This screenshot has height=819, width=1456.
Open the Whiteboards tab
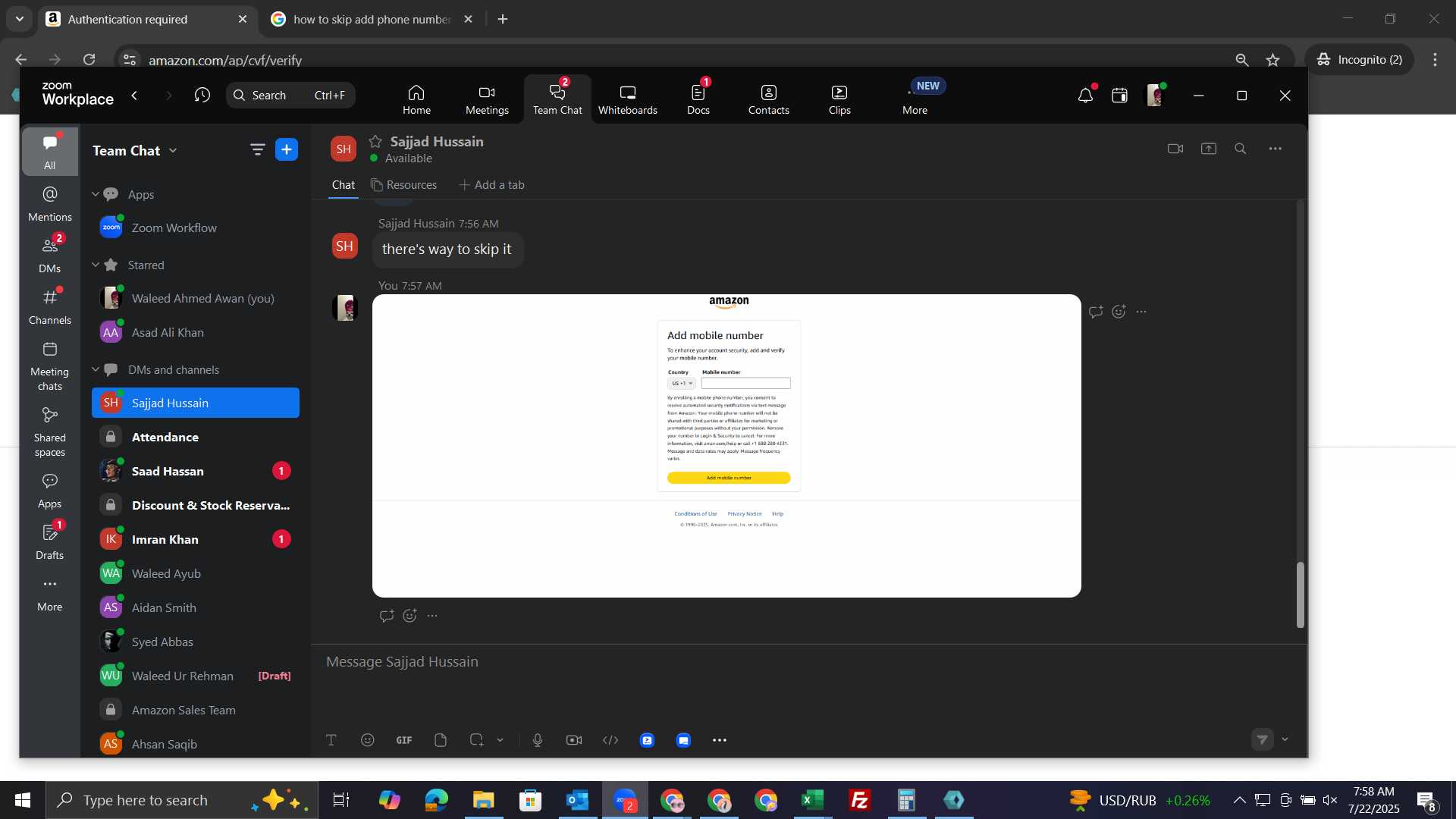click(x=627, y=99)
